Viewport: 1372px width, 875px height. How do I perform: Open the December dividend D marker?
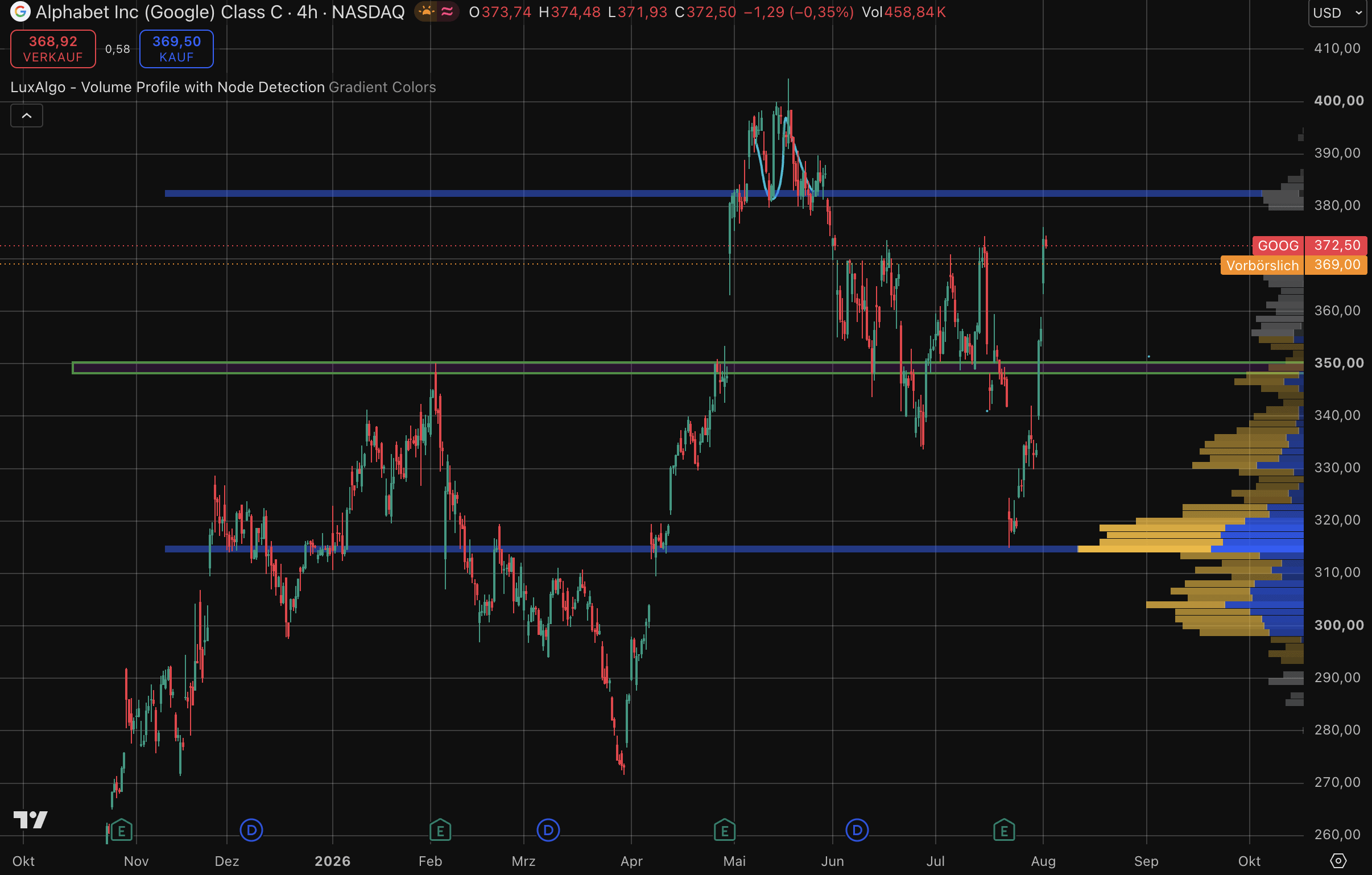coord(251,830)
